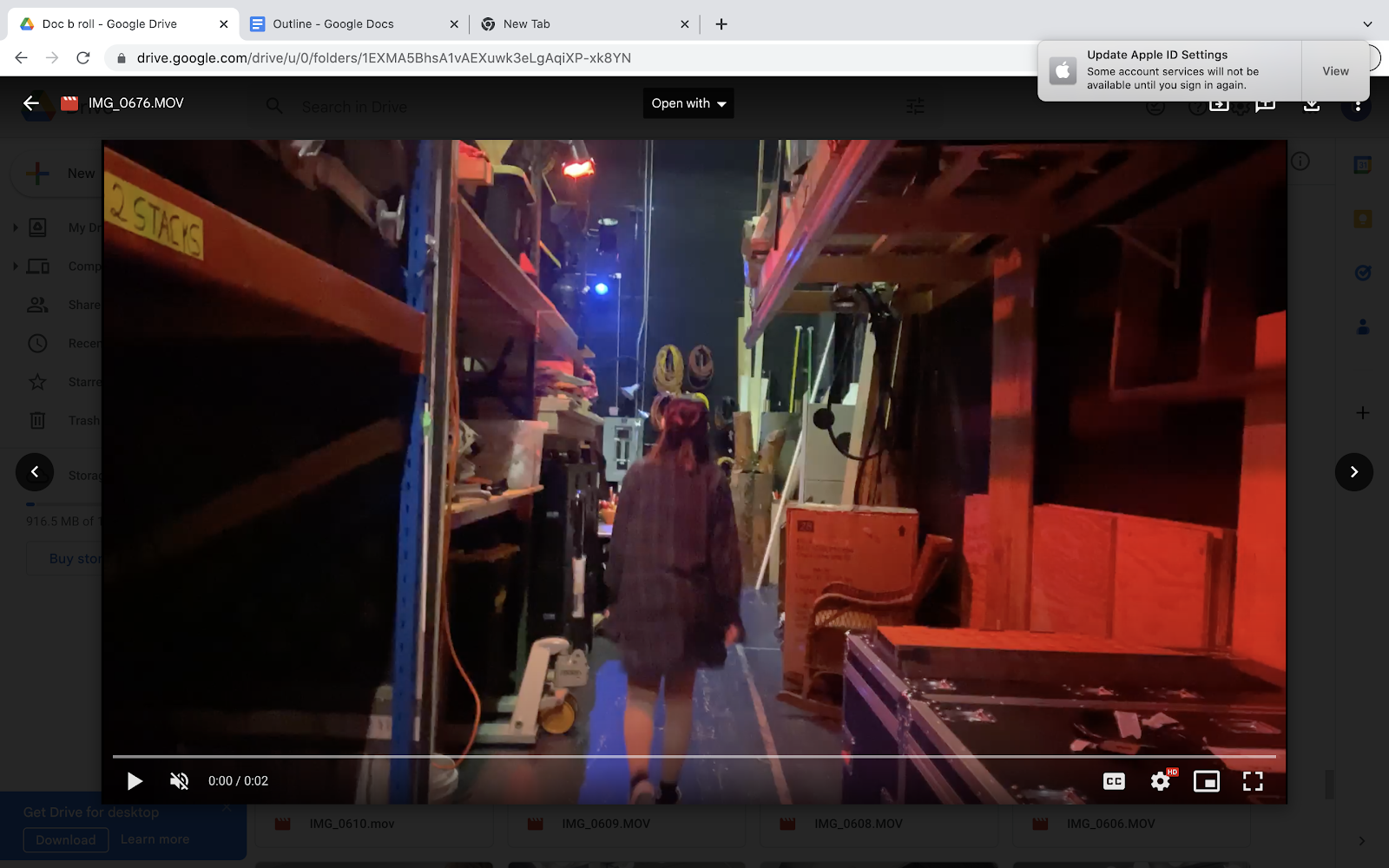Go to the previous file preview
The width and height of the screenshot is (1389, 868).
pos(35,472)
